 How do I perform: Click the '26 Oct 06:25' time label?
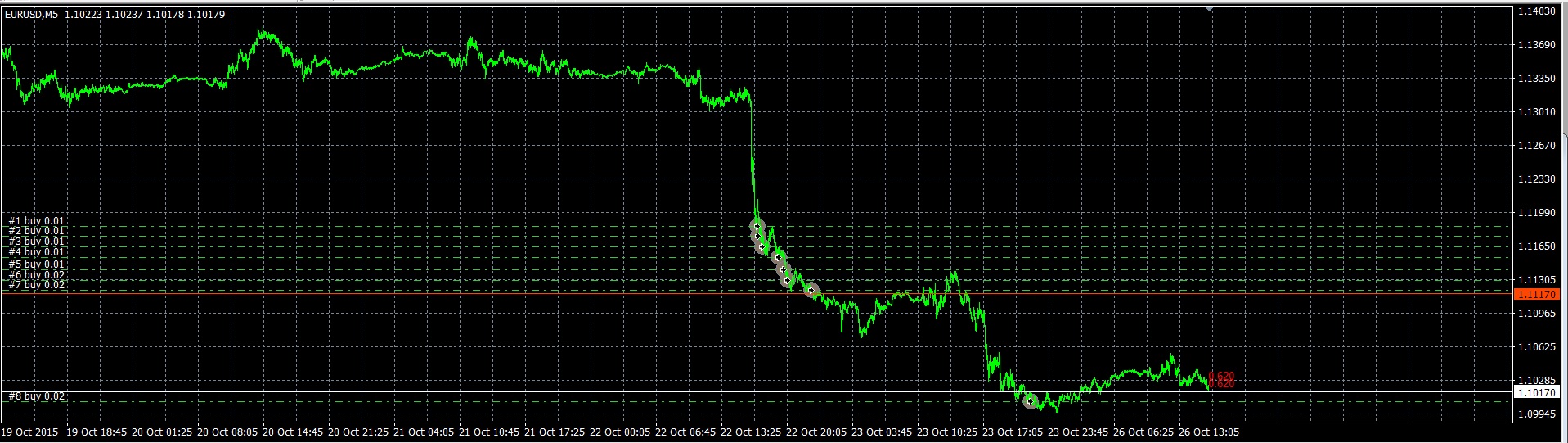pyautogui.click(x=1145, y=432)
